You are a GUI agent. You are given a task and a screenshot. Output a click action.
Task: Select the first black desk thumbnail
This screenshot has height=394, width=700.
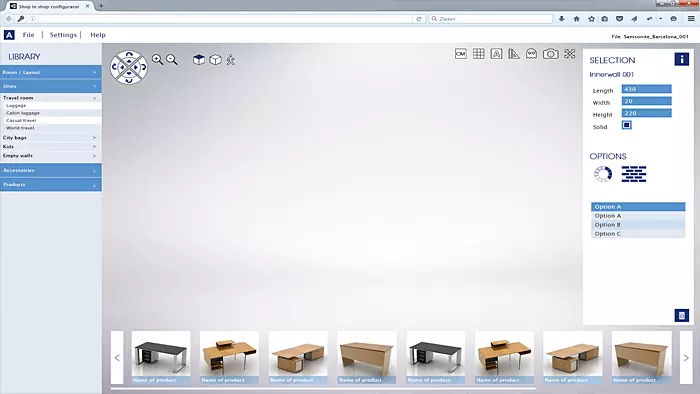(x=161, y=357)
